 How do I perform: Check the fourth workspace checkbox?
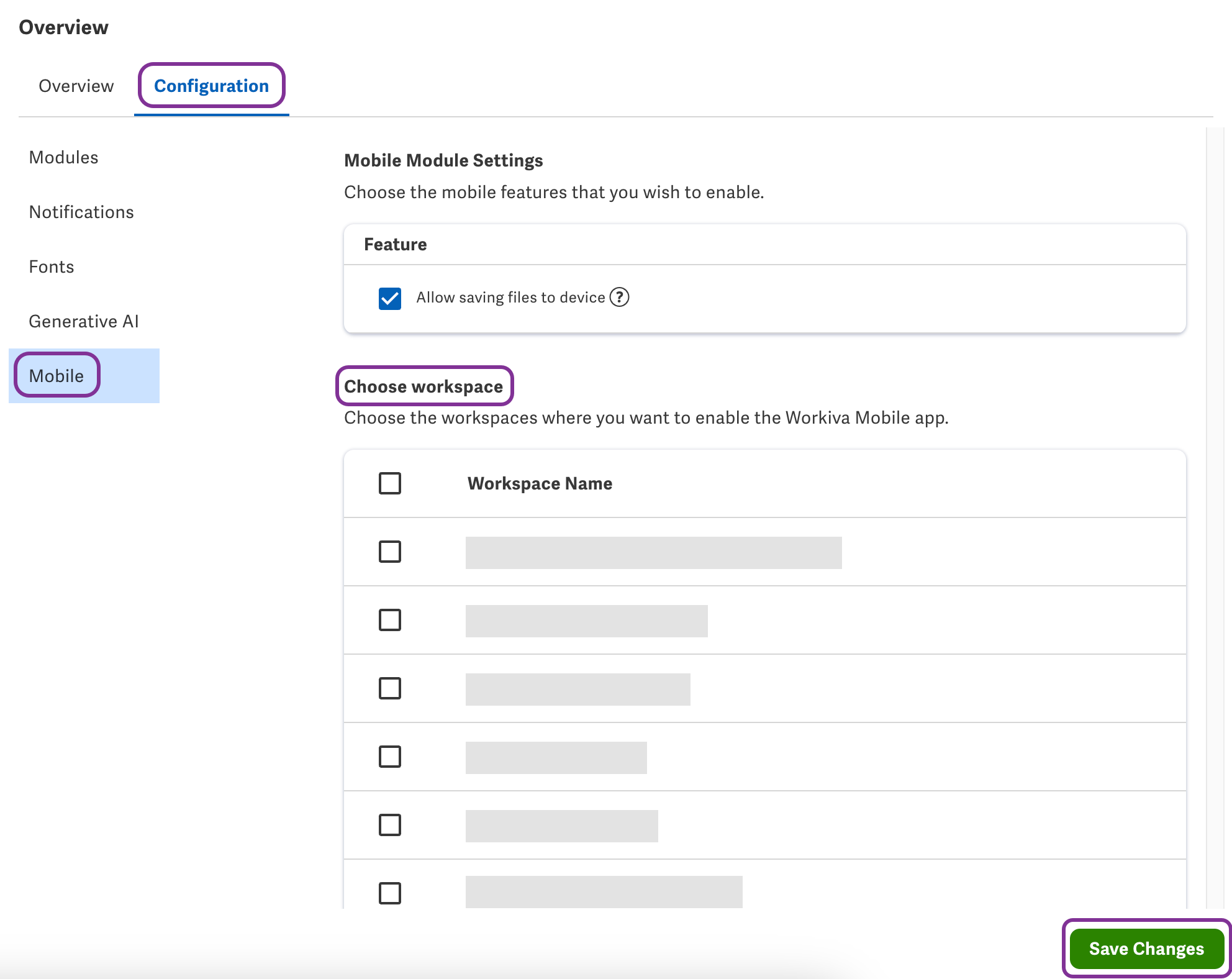pyautogui.click(x=389, y=757)
